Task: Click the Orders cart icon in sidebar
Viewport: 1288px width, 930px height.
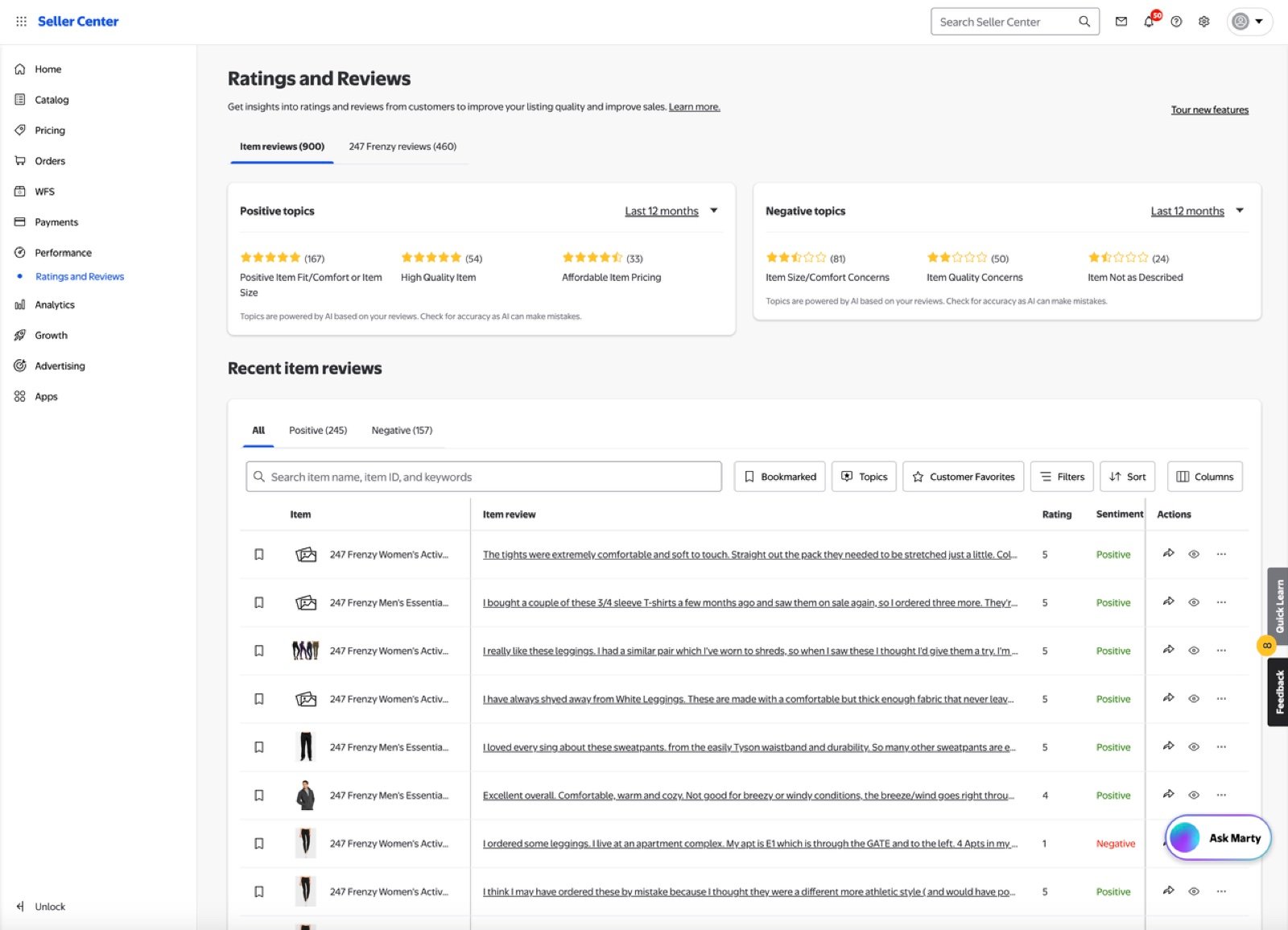Action: [x=20, y=161]
